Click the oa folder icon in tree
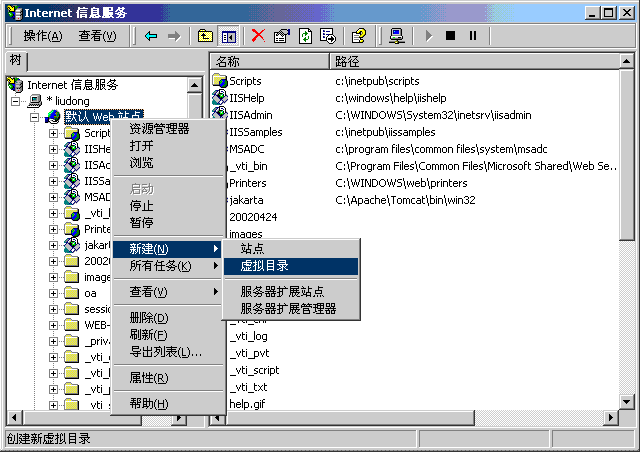This screenshot has width=640, height=452. (72, 293)
